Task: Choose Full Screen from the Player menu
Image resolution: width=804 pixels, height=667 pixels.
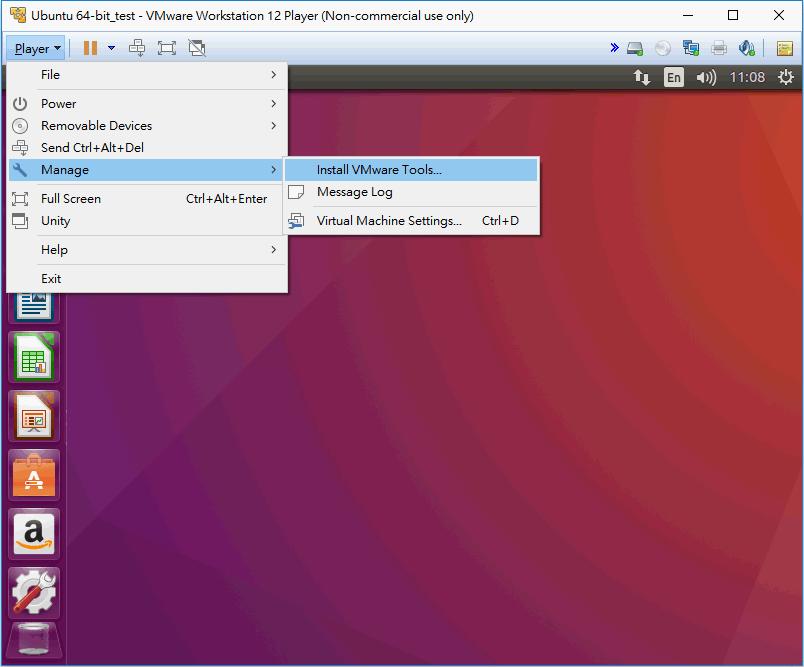Action: pos(147,199)
